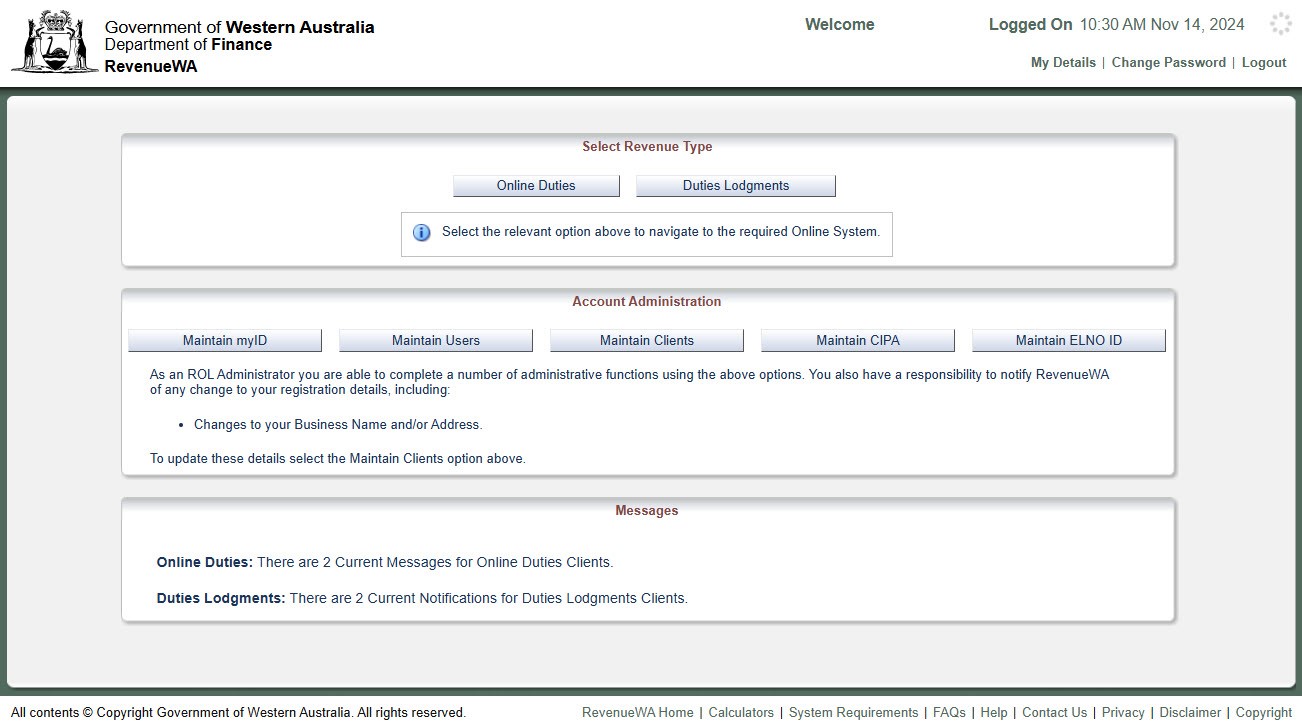The height and width of the screenshot is (728, 1302).
Task: Open the Online Duties system
Action: coord(536,186)
